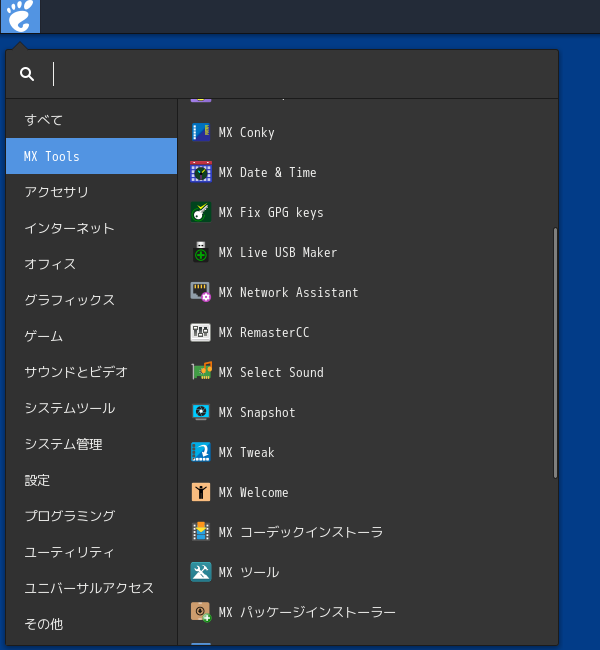Click the "MX Fix GPG keys" text
The height and width of the screenshot is (650, 600).
point(271,213)
